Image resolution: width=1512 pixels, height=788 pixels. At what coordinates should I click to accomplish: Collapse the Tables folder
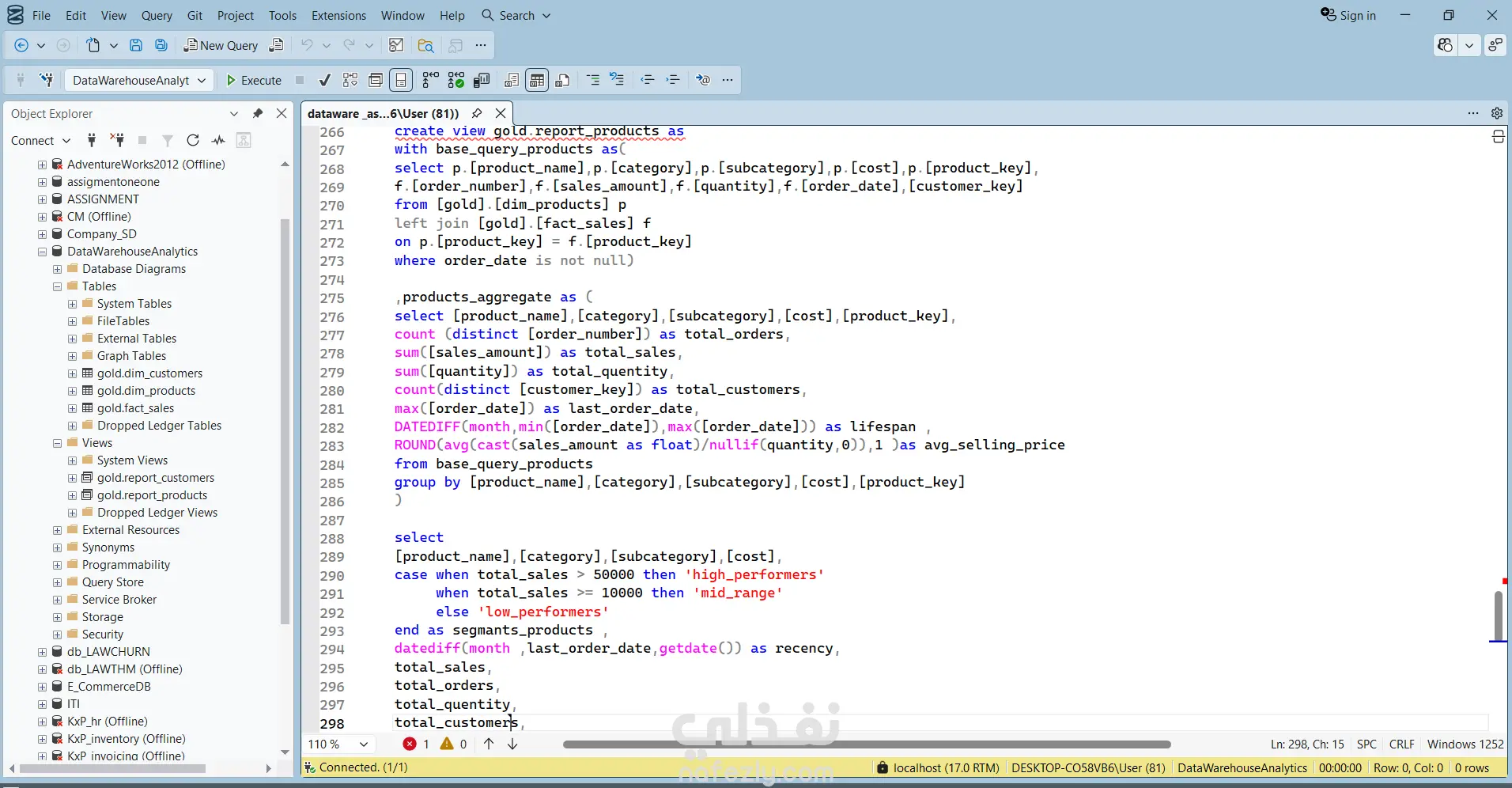[x=57, y=286]
